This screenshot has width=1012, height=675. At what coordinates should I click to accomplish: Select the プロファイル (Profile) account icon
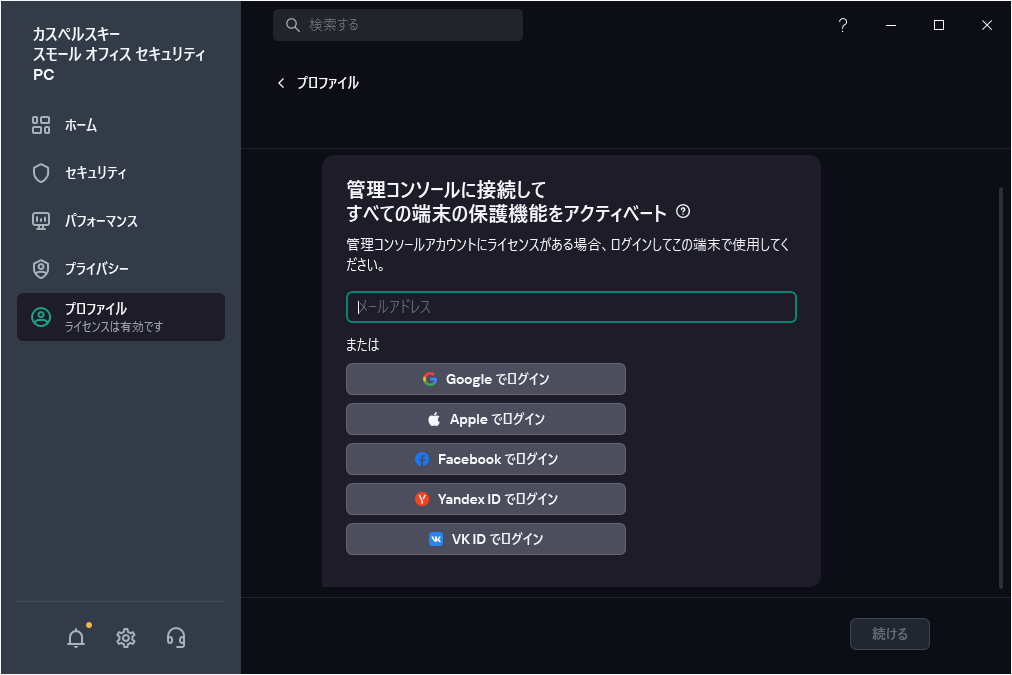coord(40,317)
